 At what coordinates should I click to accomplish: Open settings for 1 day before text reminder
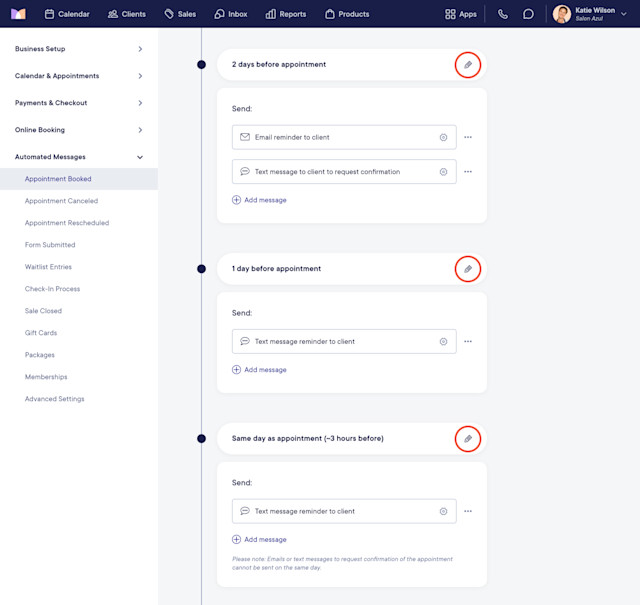(x=443, y=342)
